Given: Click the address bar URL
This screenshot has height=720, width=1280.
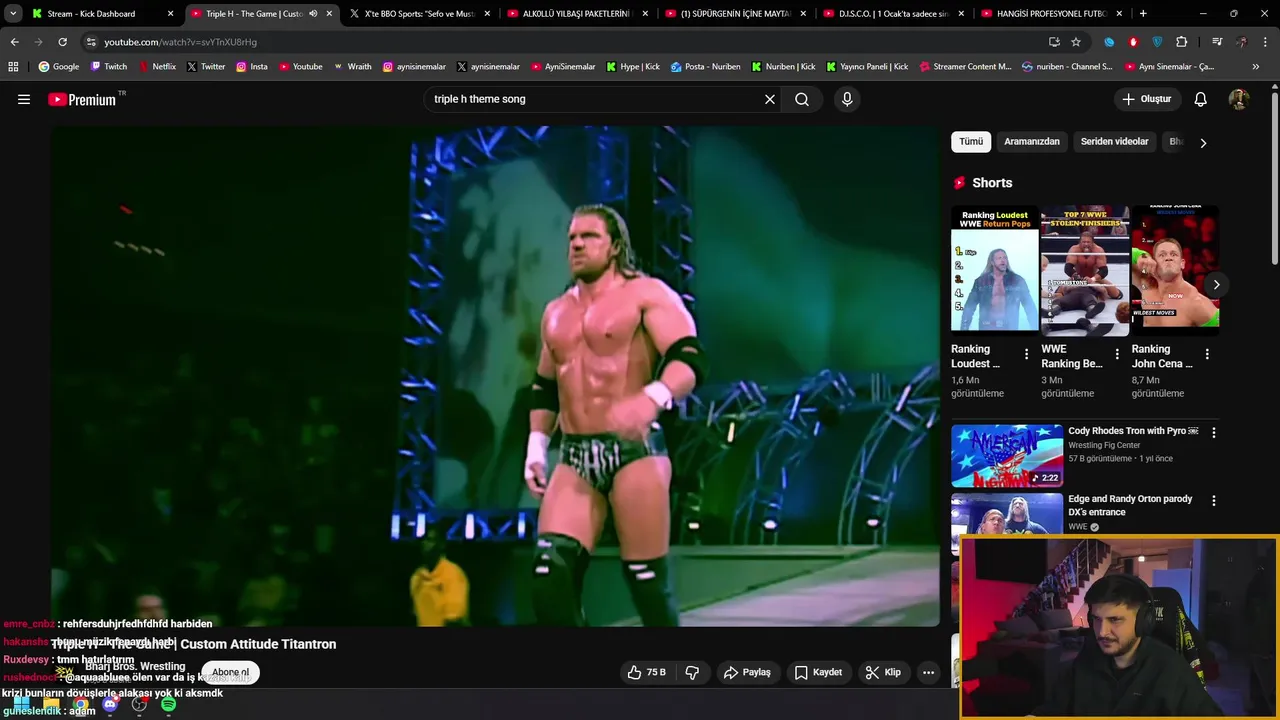Looking at the screenshot, I should click(180, 42).
